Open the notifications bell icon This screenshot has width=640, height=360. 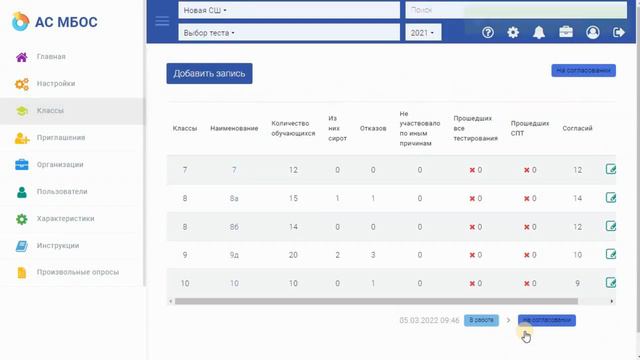pyautogui.click(x=539, y=32)
